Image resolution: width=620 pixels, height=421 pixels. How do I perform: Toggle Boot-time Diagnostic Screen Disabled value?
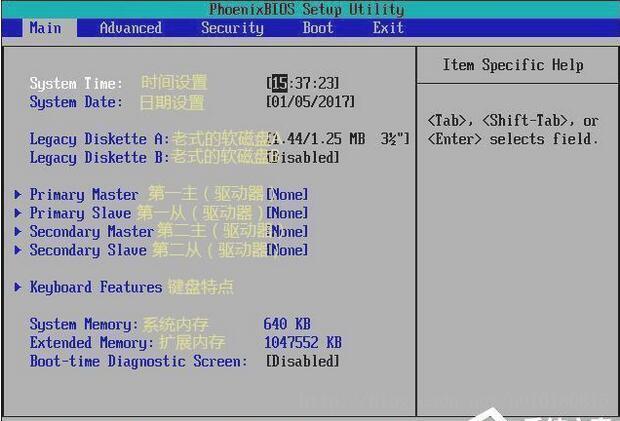[303, 361]
